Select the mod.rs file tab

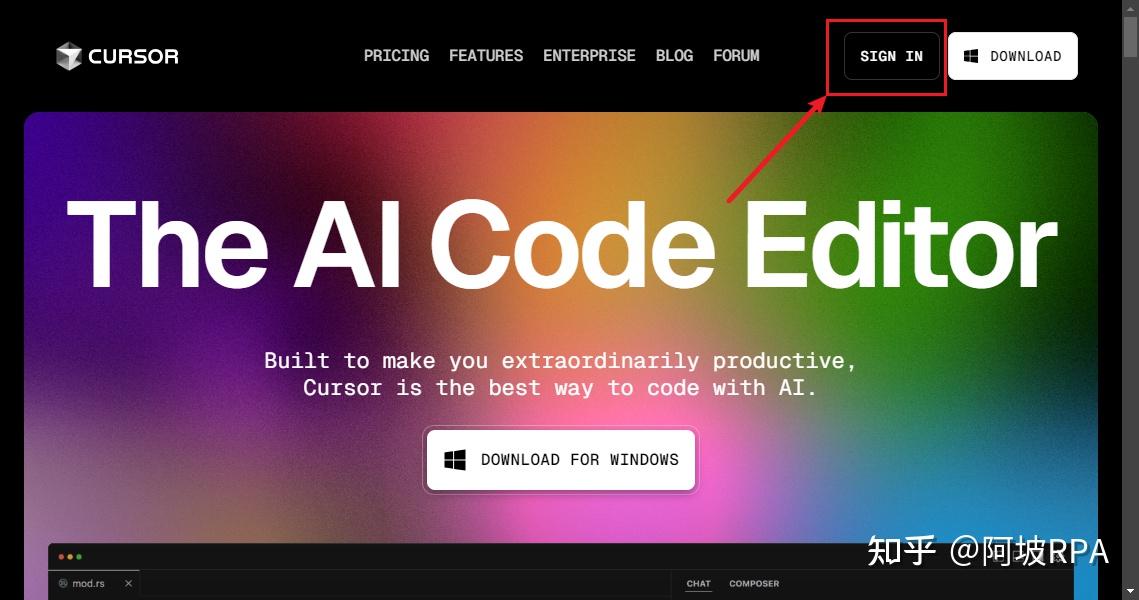pyautogui.click(x=94, y=583)
